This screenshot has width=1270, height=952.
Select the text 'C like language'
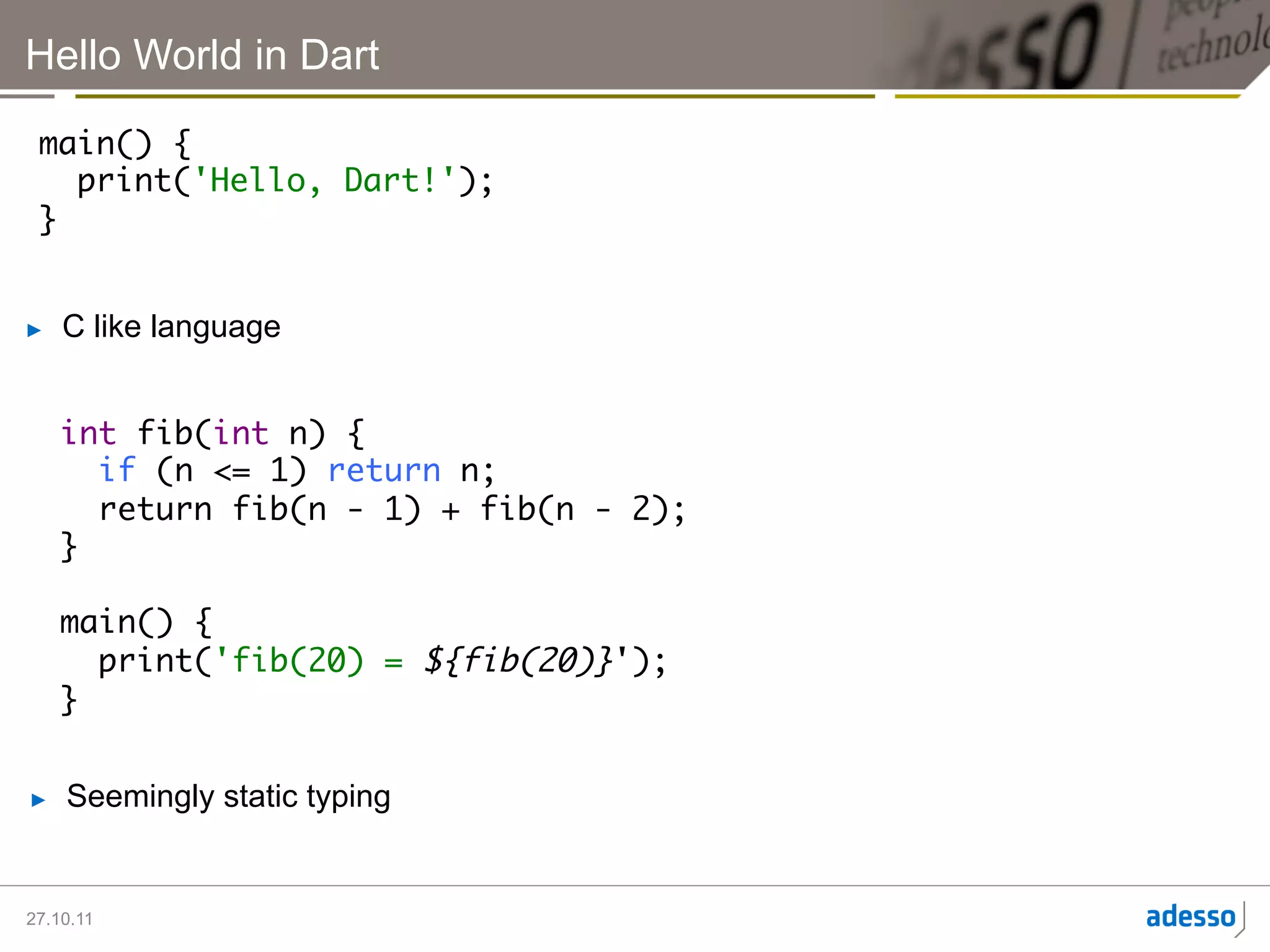(x=171, y=327)
